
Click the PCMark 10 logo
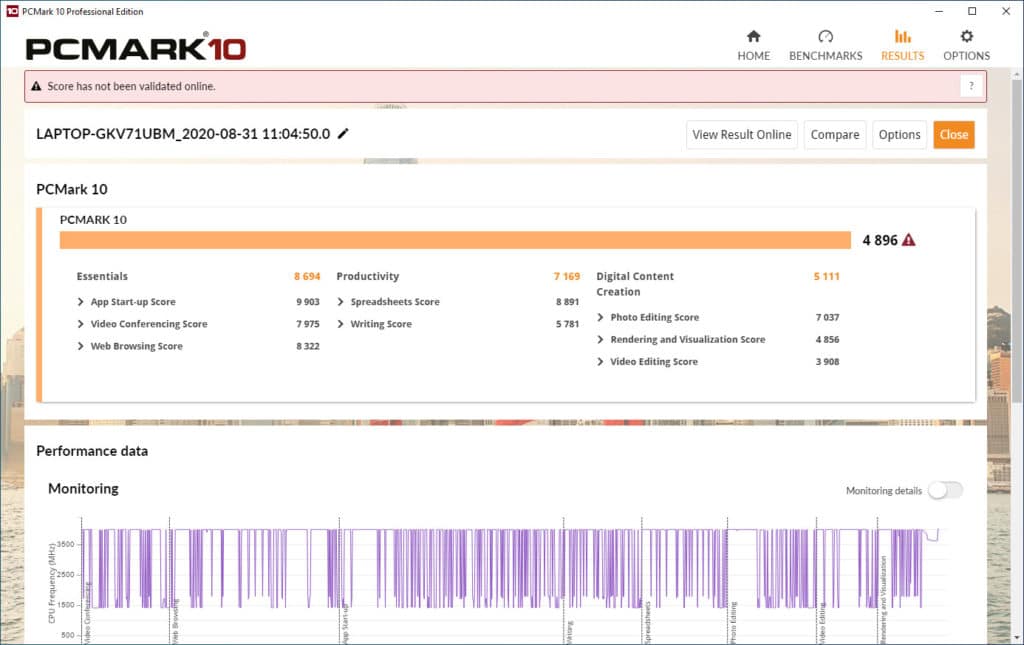(136, 49)
